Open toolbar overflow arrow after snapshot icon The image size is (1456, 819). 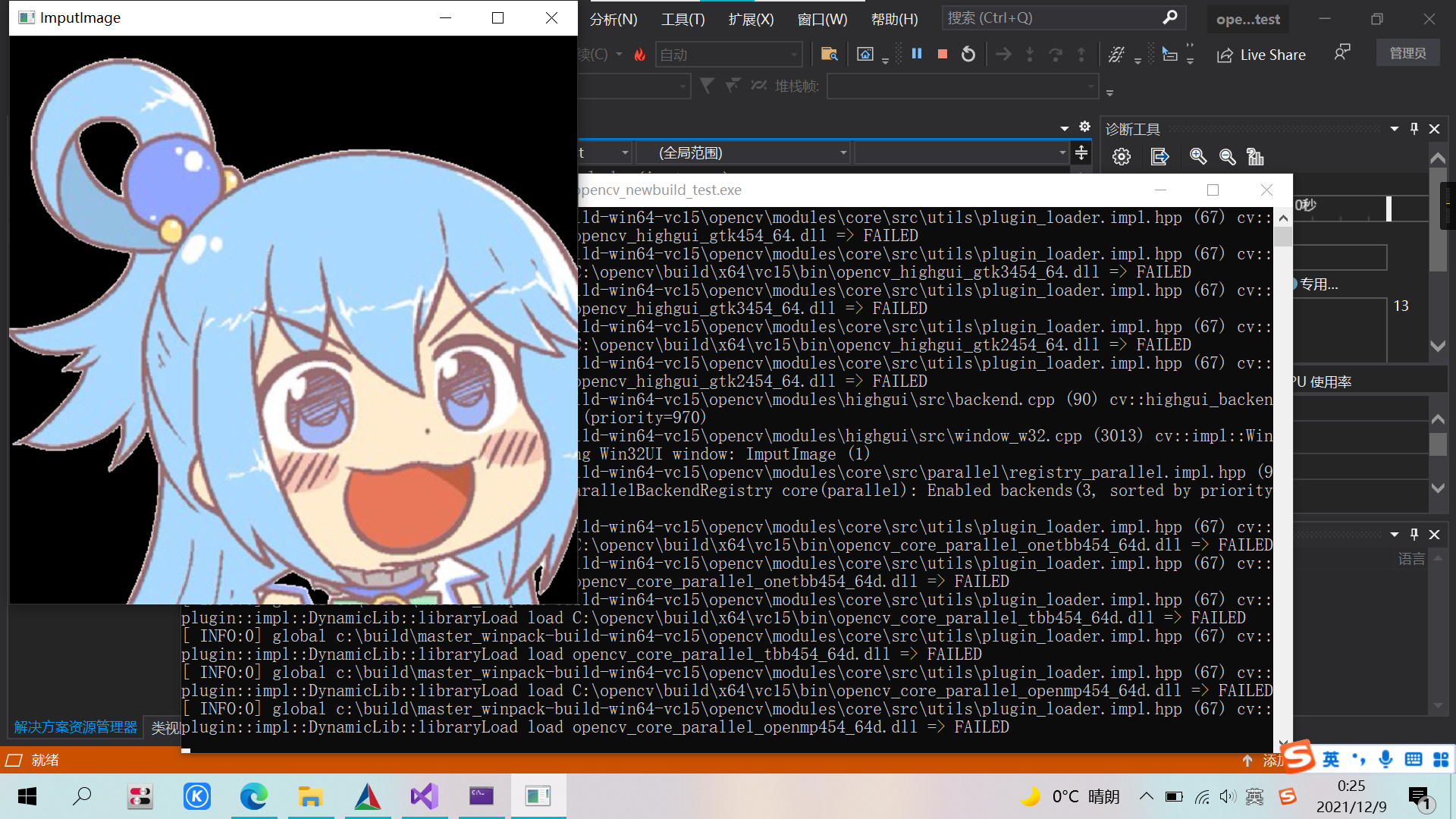tap(885, 61)
